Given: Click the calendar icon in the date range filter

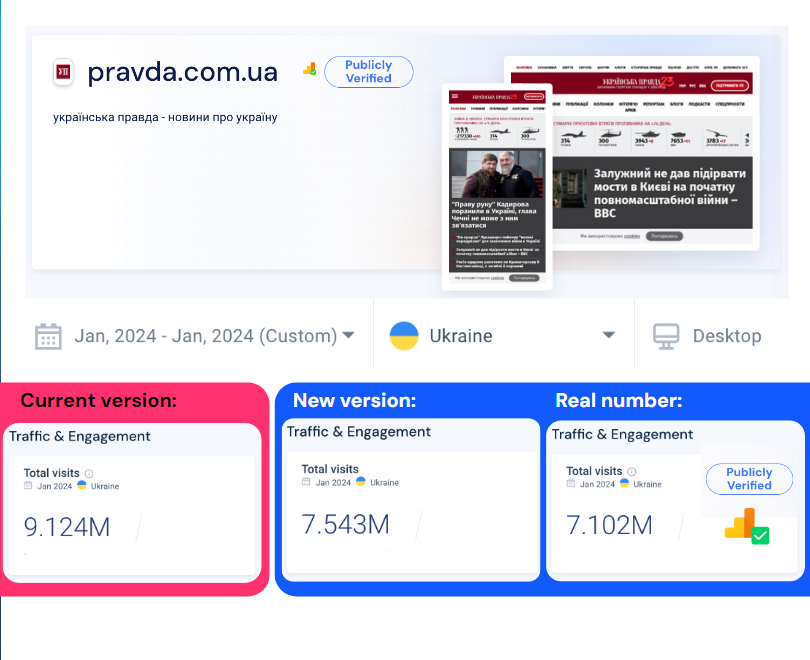Looking at the screenshot, I should coord(47,335).
